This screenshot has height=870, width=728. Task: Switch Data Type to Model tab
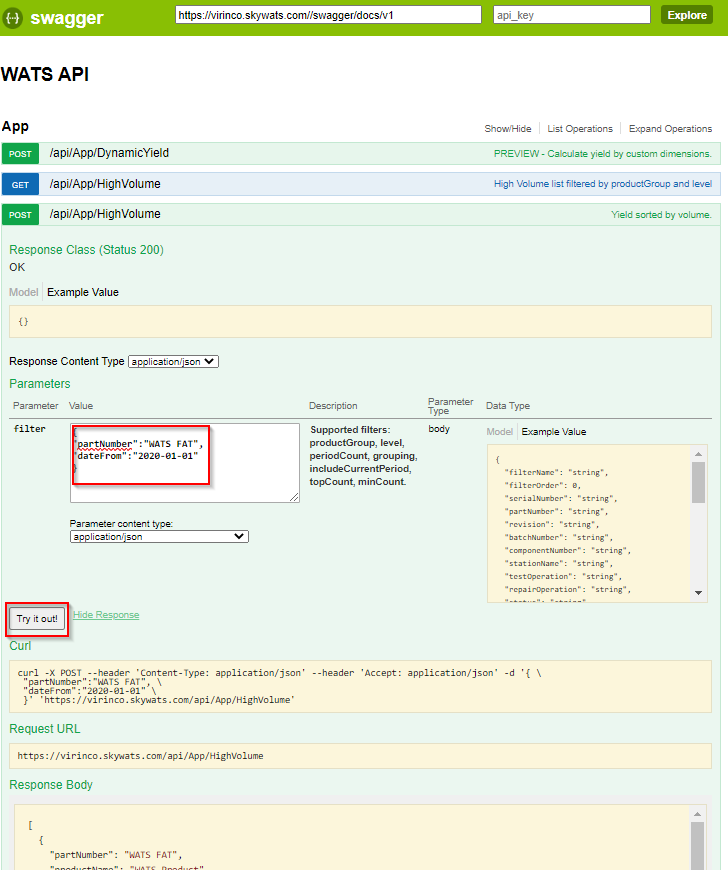pos(499,432)
